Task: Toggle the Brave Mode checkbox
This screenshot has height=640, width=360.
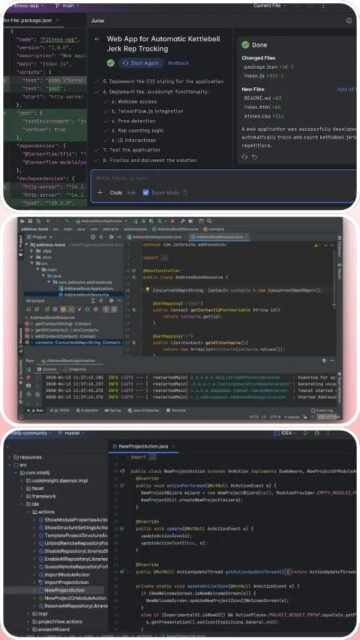Action: click(146, 193)
